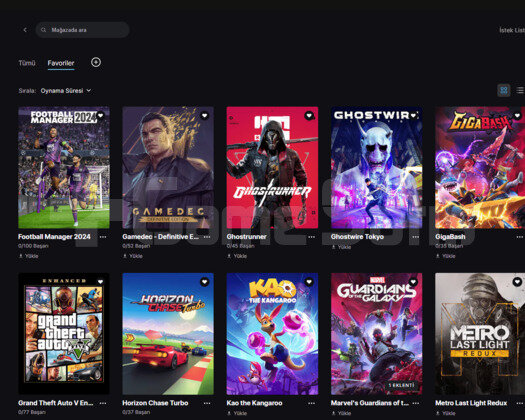View '0/100 Başarı' under Football Manager
Image resolution: width=525 pixels, height=420 pixels.
[33, 246]
